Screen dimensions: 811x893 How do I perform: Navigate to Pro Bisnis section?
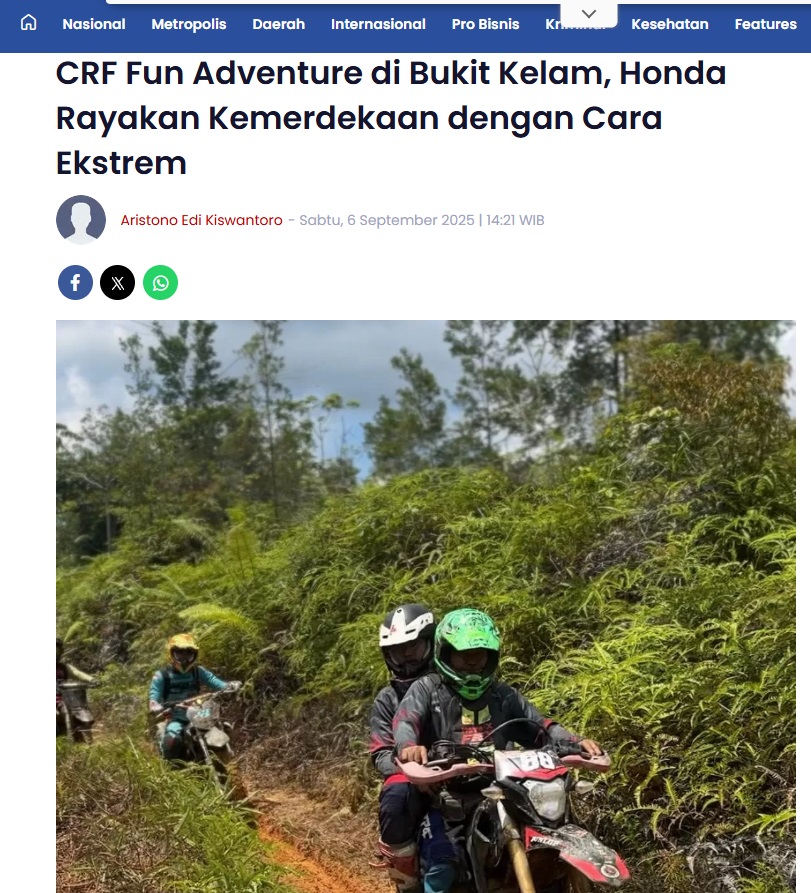(x=485, y=24)
